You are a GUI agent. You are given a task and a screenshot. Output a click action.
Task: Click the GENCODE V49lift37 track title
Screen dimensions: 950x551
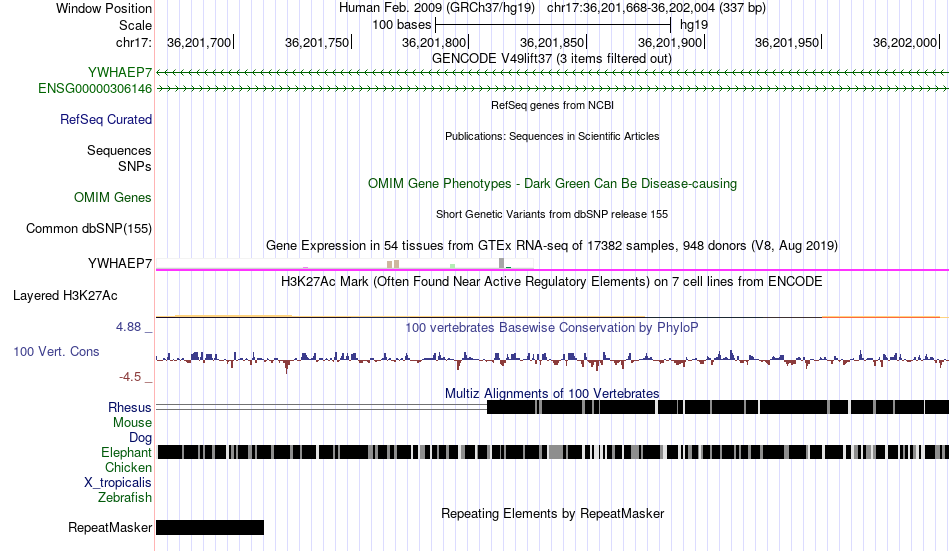[552, 59]
